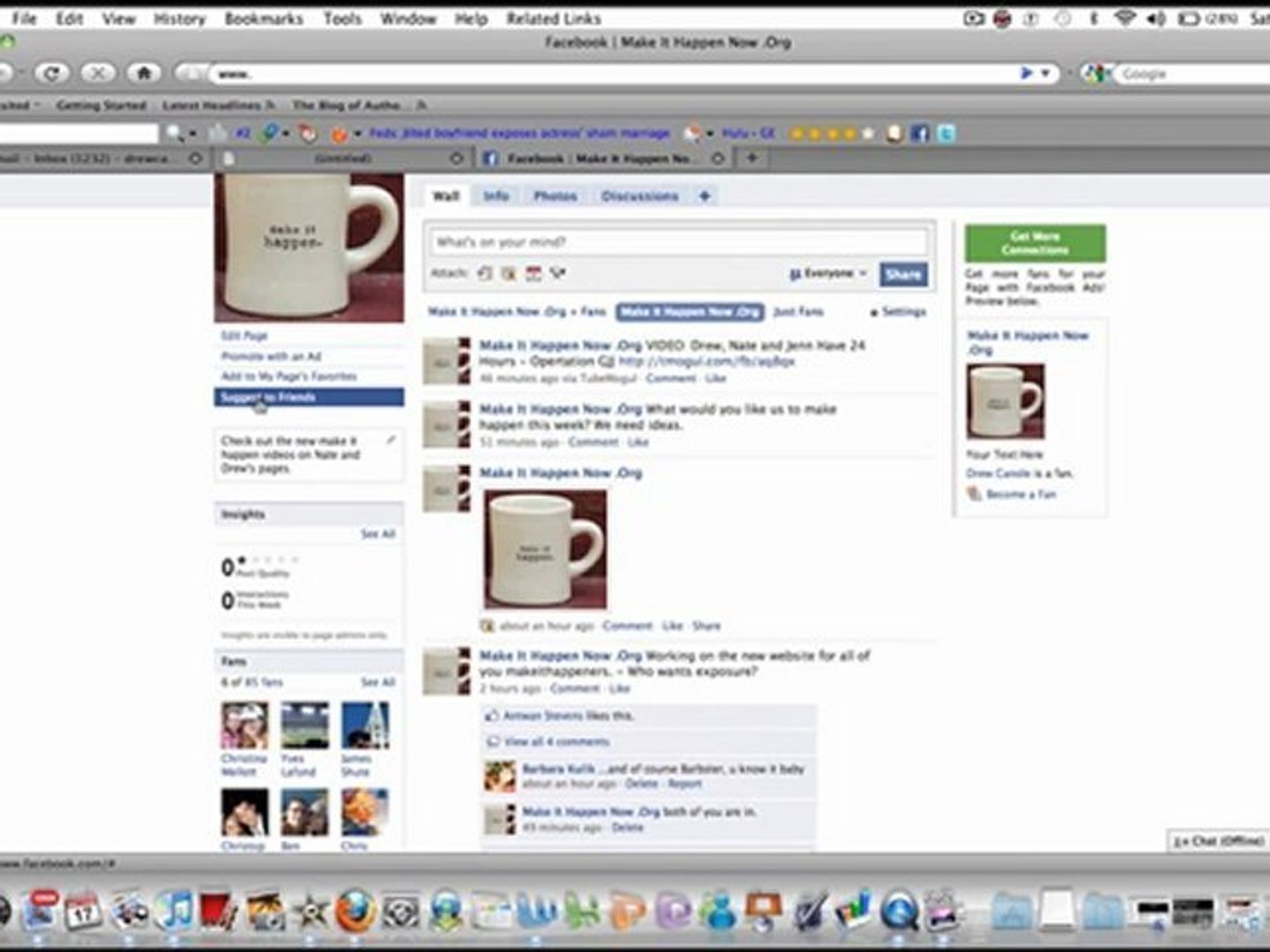
Task: Open the mug photo in the wall post
Action: click(545, 549)
